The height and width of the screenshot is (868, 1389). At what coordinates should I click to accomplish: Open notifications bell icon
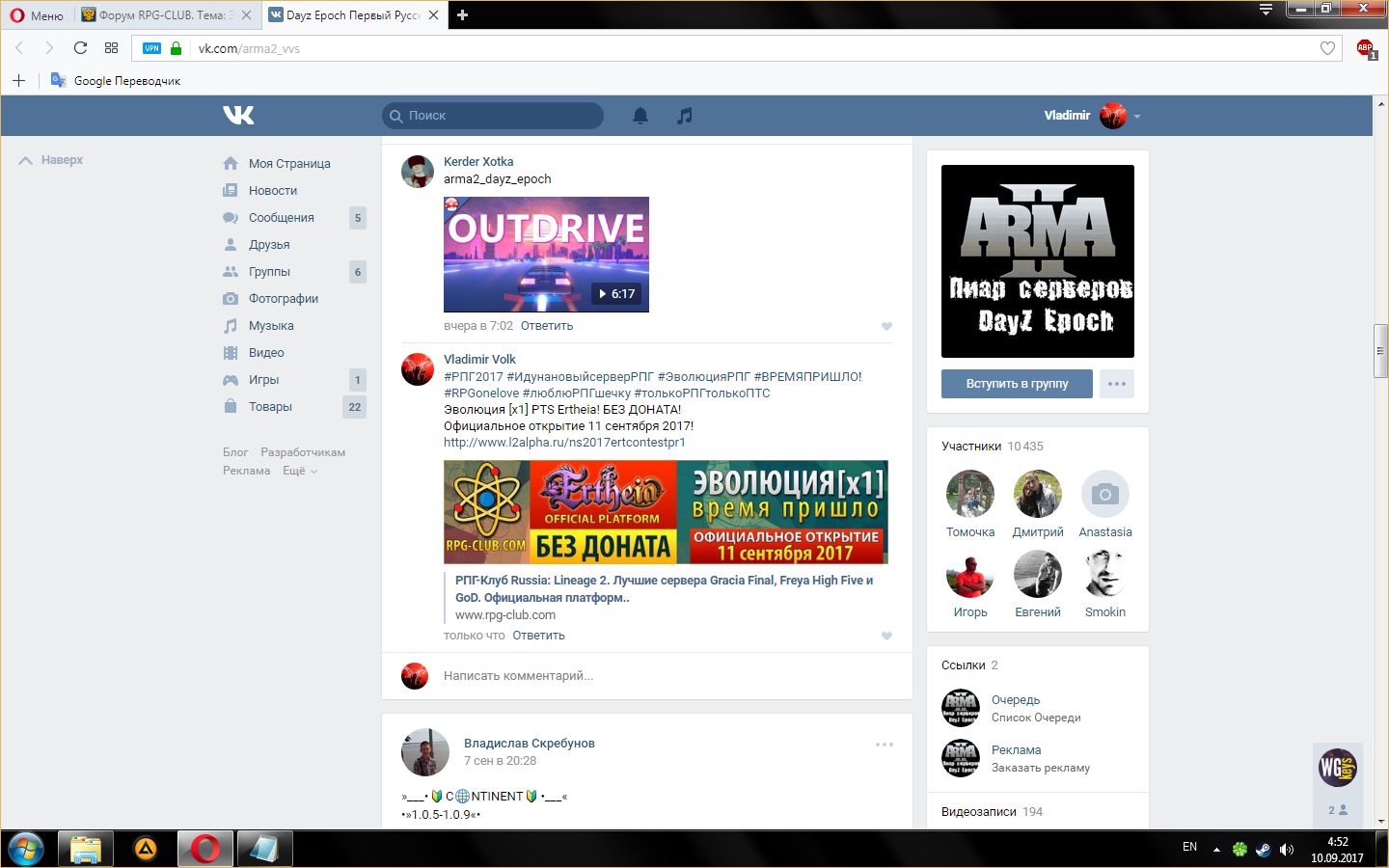click(640, 116)
